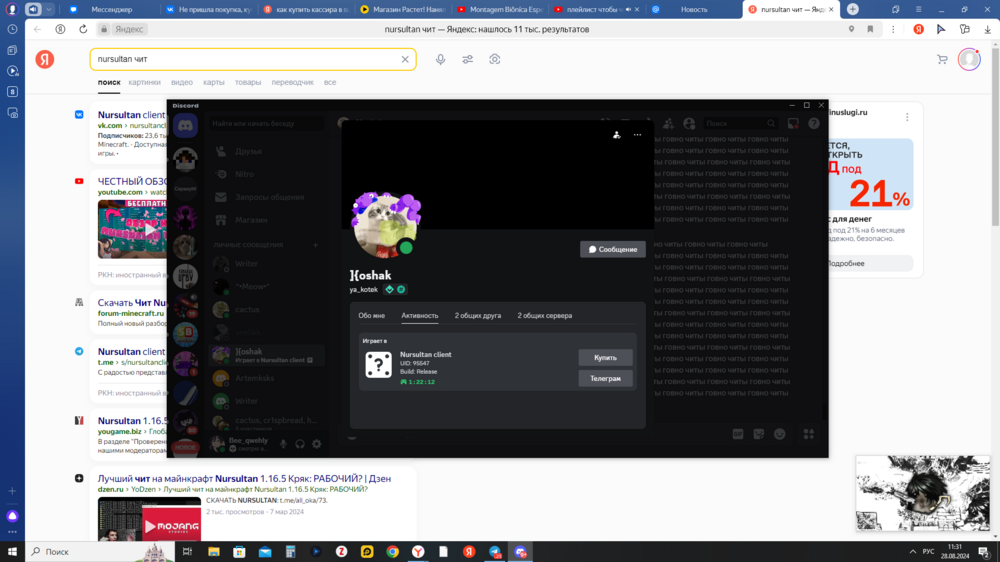Open Alice assistant icon in browser sidebar
Viewport: 1000px width, 562px height.
(12, 516)
